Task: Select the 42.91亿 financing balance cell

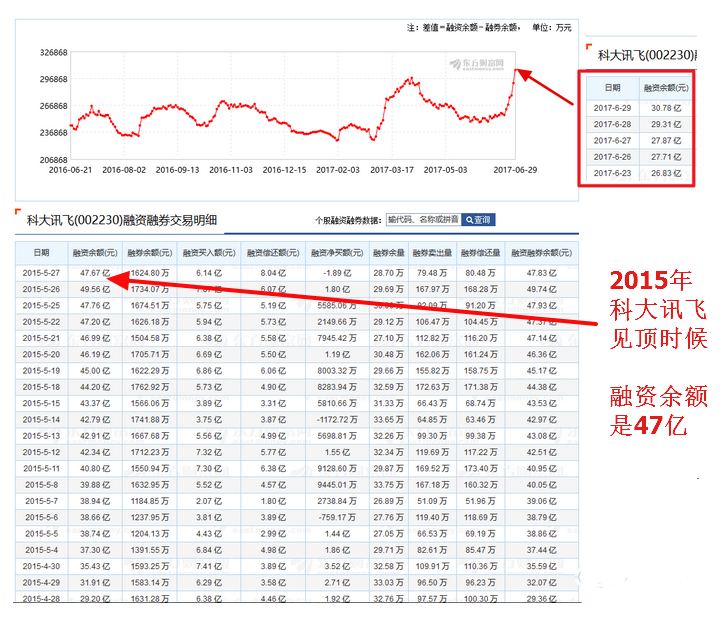Action: (x=95, y=436)
